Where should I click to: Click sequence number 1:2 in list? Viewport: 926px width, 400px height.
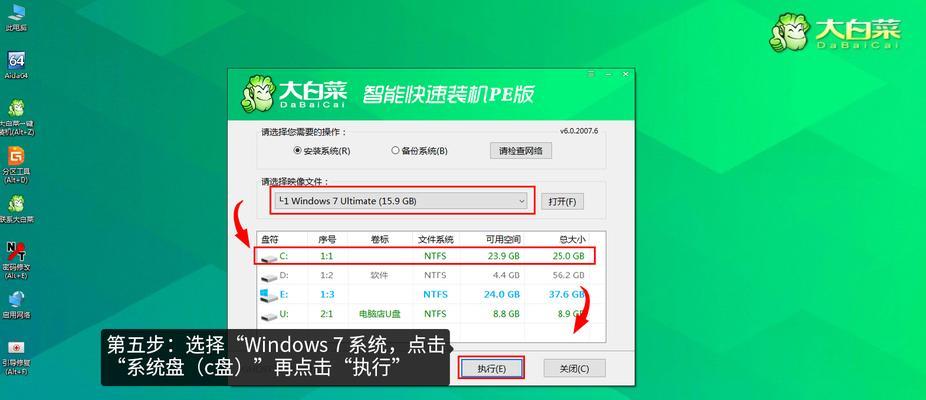click(326, 275)
